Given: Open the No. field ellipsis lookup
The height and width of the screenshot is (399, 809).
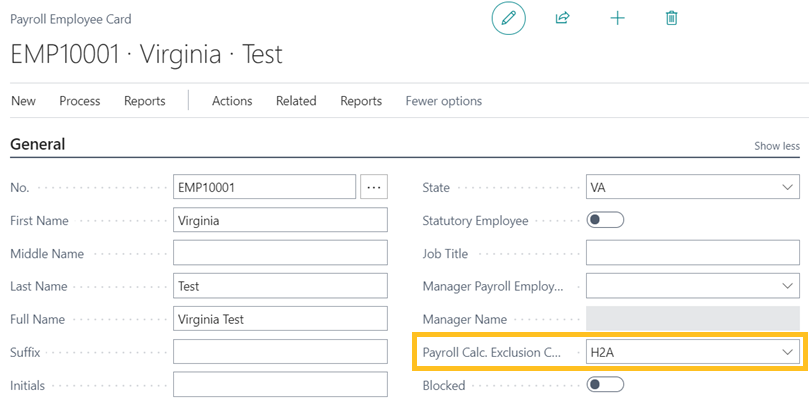Looking at the screenshot, I should point(374,187).
